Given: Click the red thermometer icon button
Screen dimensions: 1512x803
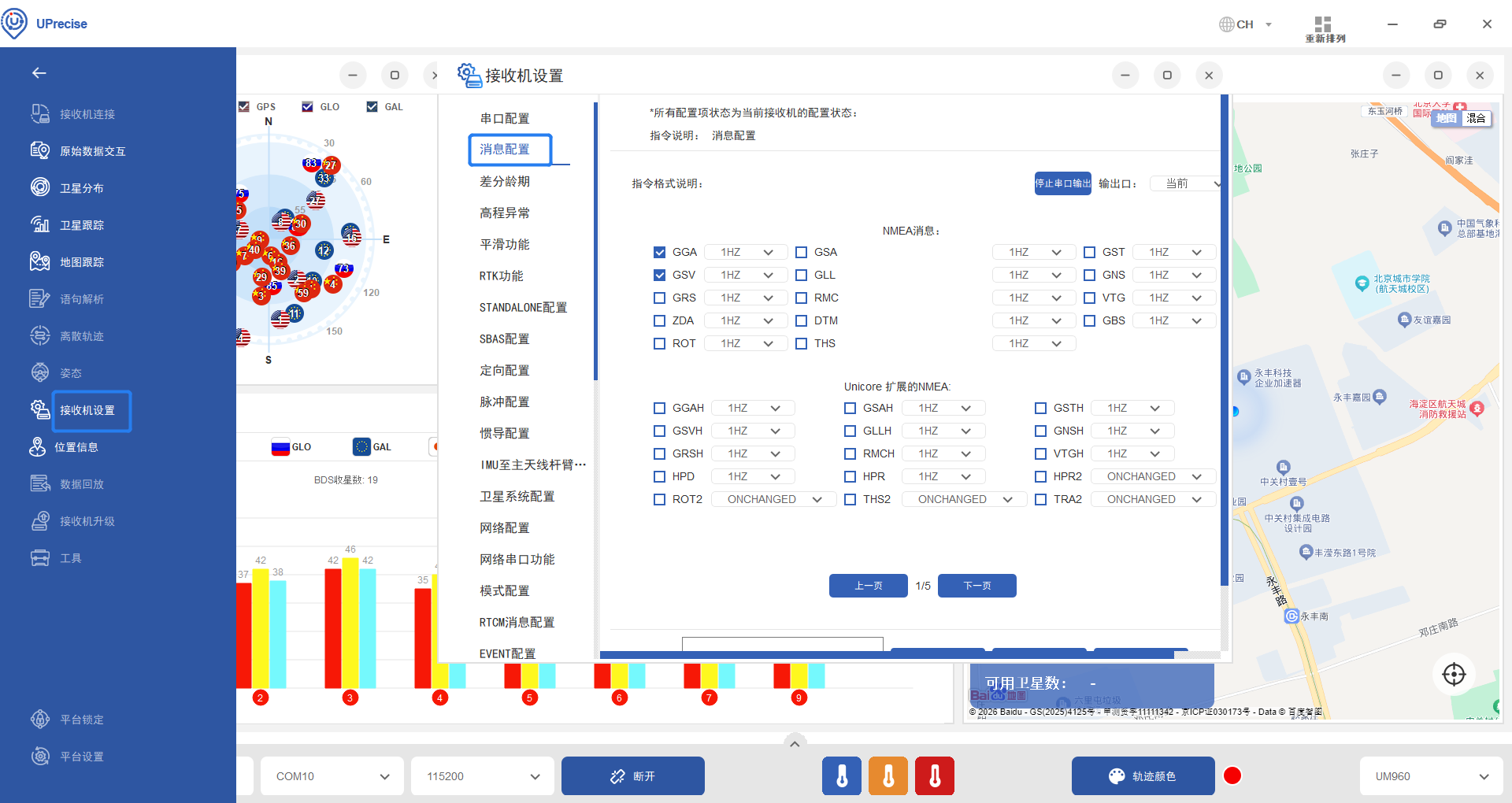Looking at the screenshot, I should [x=935, y=776].
